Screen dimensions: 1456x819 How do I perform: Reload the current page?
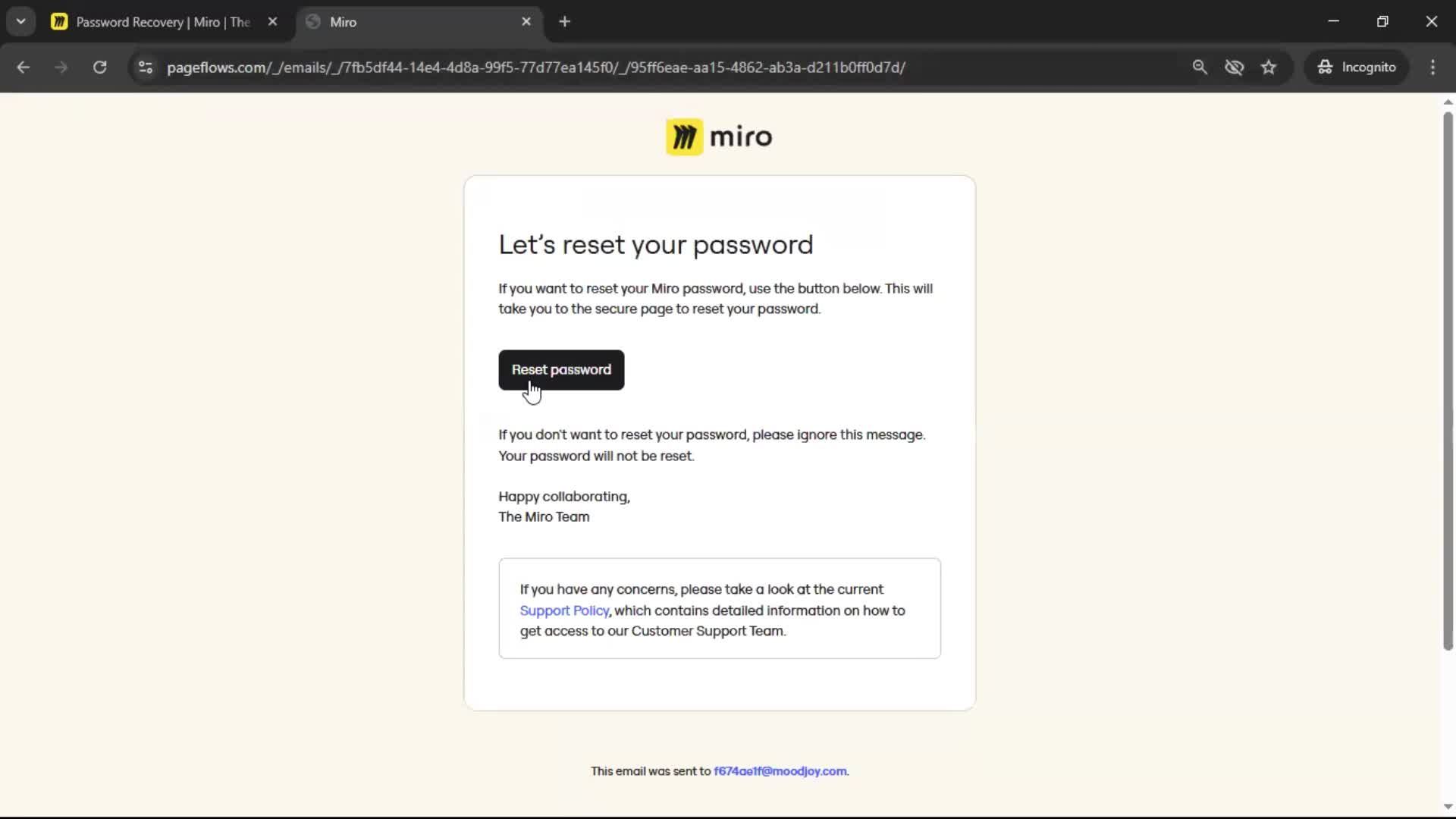99,67
